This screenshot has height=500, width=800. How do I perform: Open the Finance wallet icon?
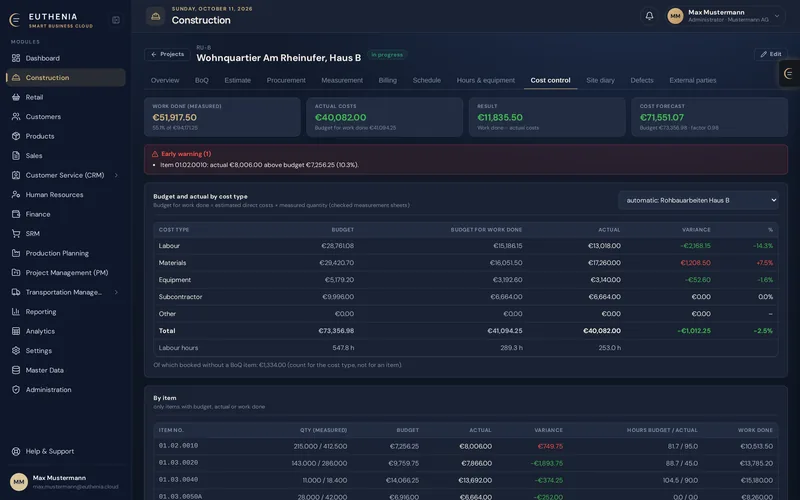(x=16, y=214)
